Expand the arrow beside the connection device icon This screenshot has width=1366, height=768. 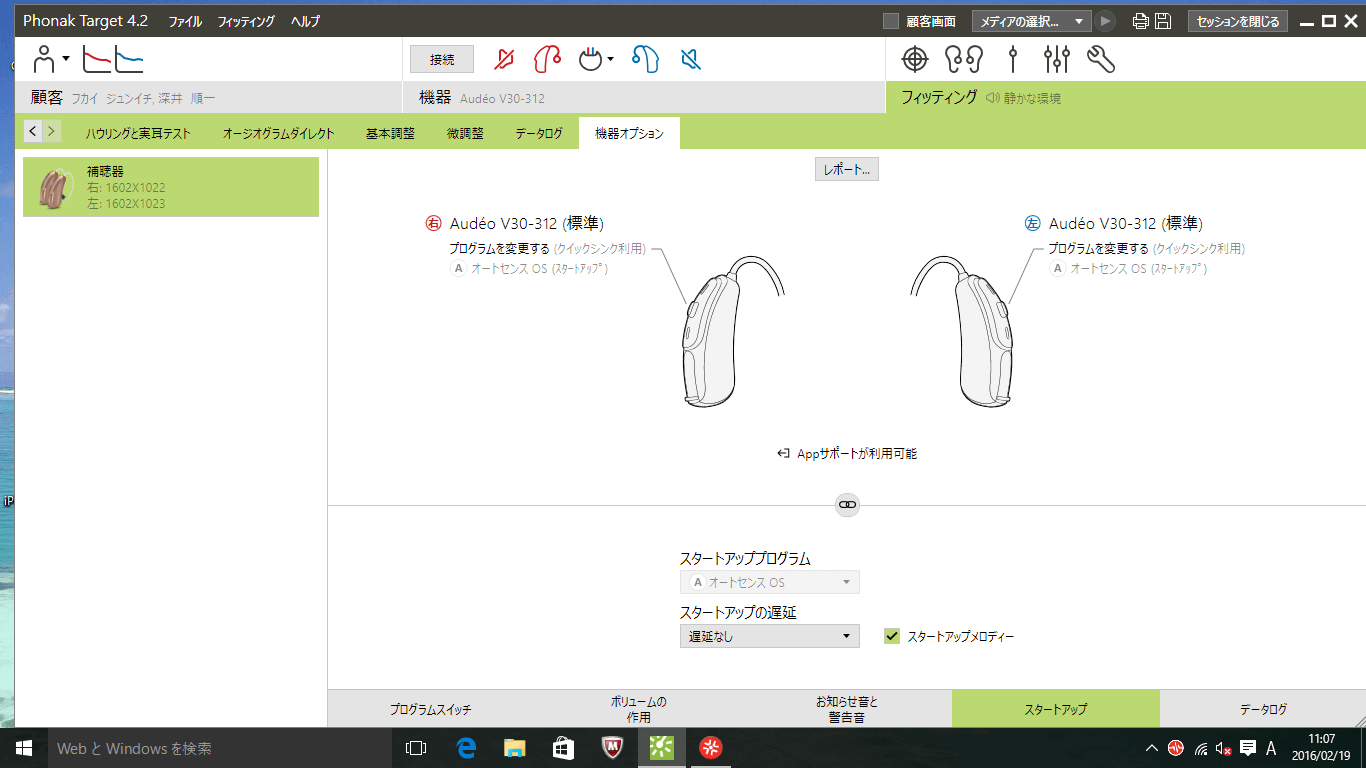click(610, 60)
